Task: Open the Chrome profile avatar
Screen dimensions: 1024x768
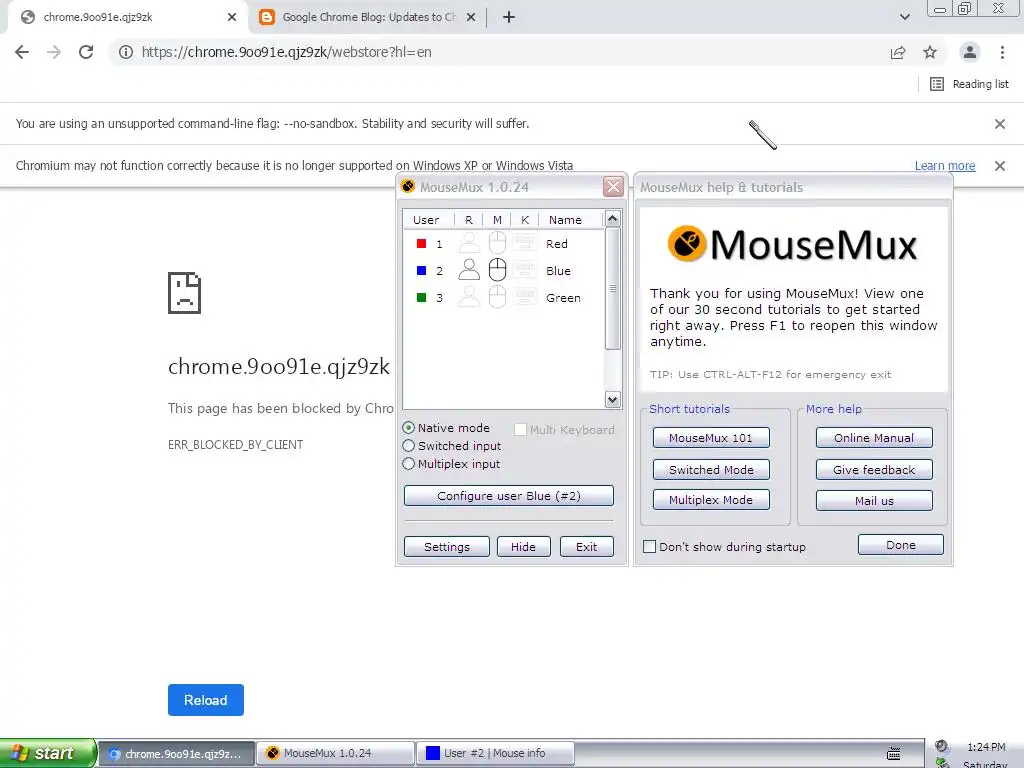Action: [x=970, y=52]
